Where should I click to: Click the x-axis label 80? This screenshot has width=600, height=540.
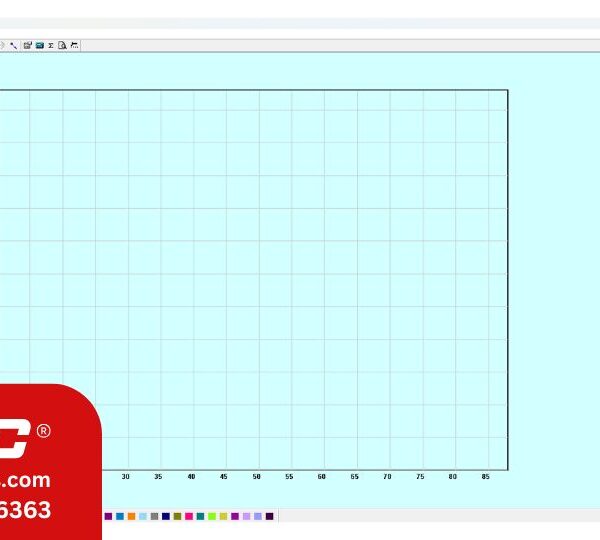pyautogui.click(x=453, y=476)
